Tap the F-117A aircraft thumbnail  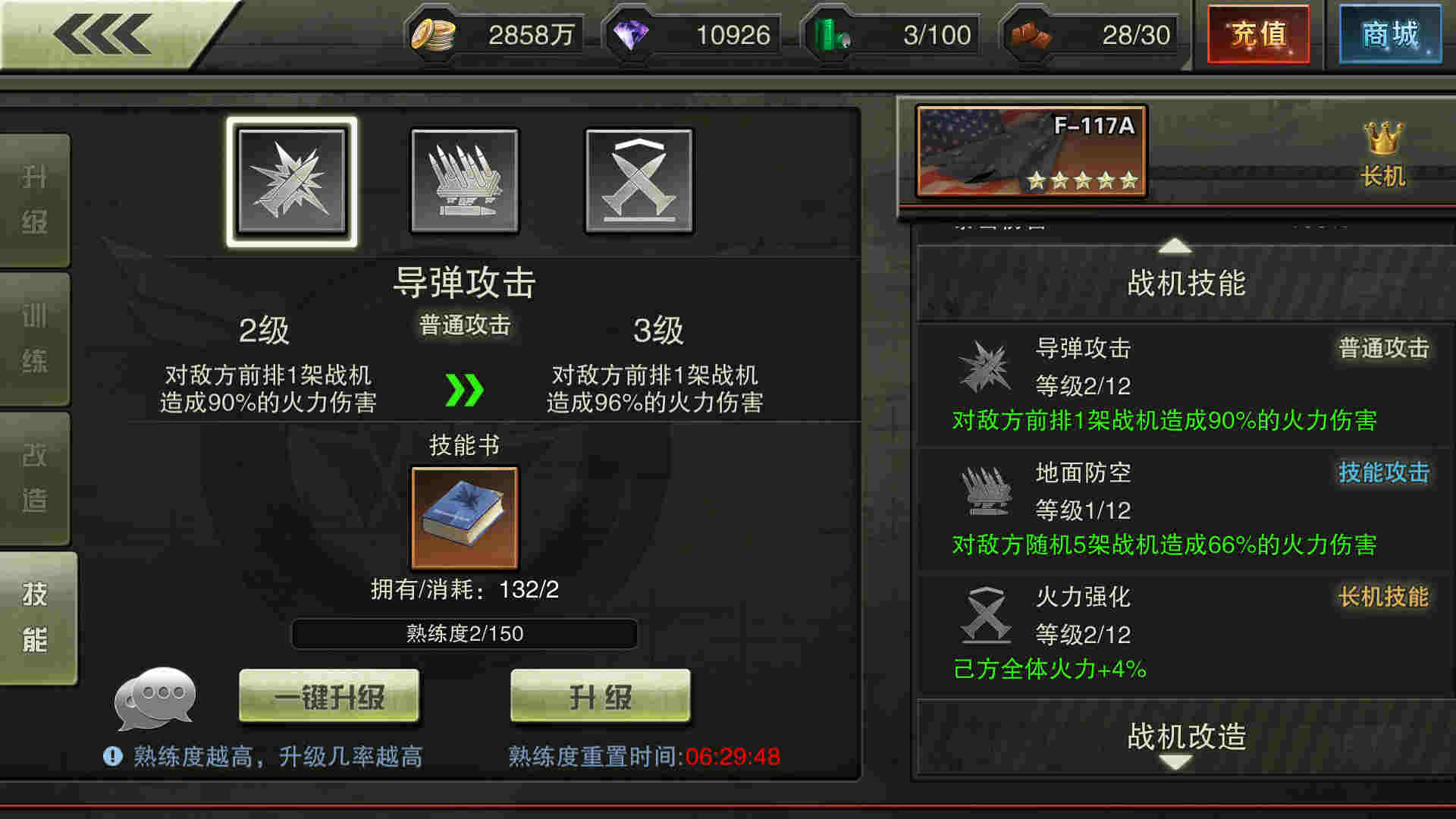click(1031, 152)
